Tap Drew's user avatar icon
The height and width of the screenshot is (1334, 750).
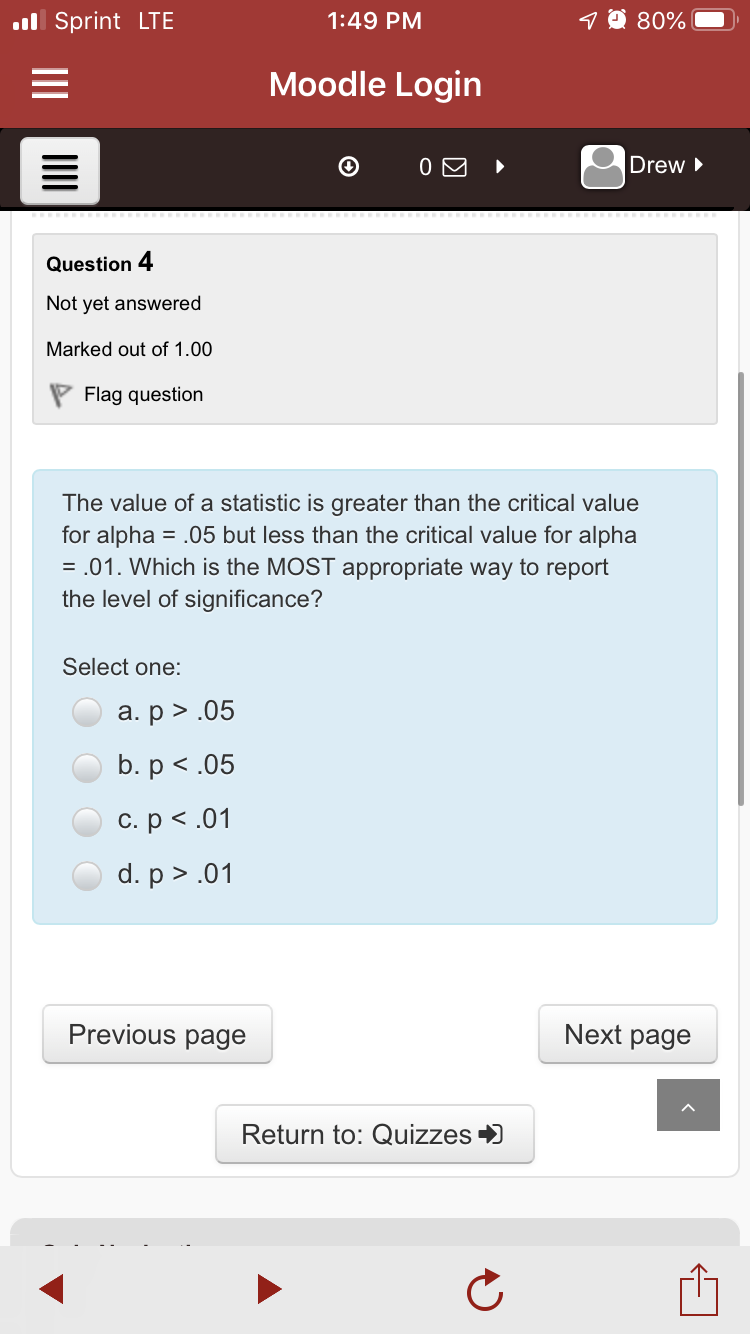pos(603,166)
